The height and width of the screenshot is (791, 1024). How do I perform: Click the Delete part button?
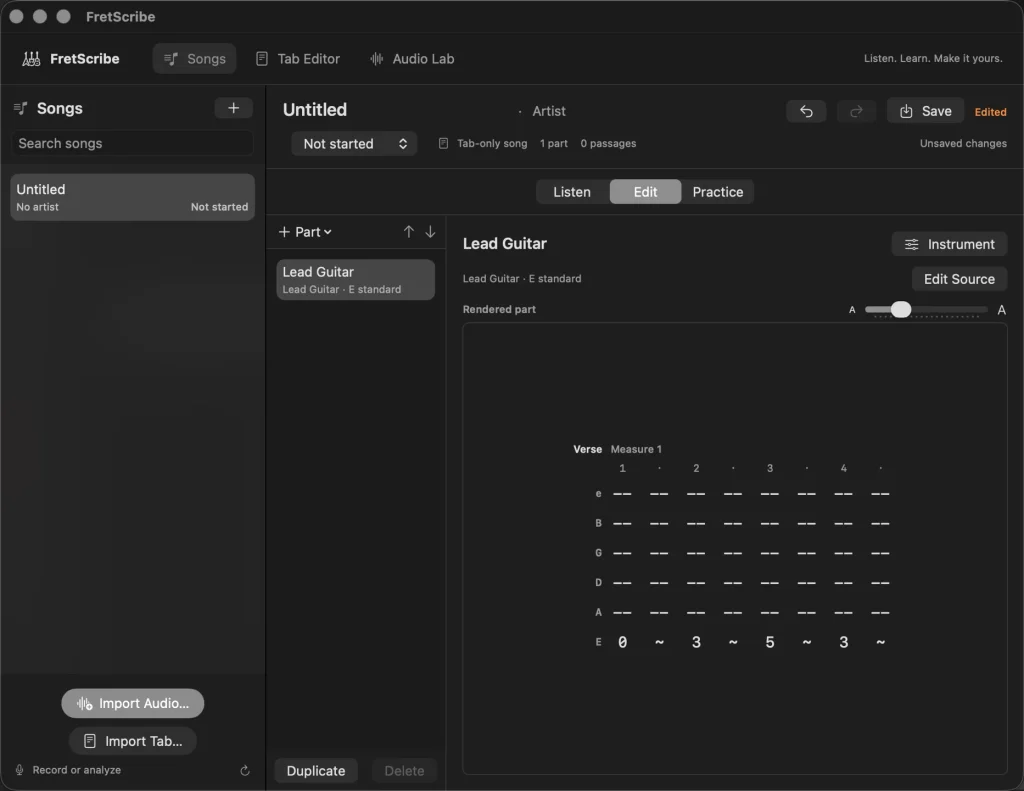(x=404, y=771)
